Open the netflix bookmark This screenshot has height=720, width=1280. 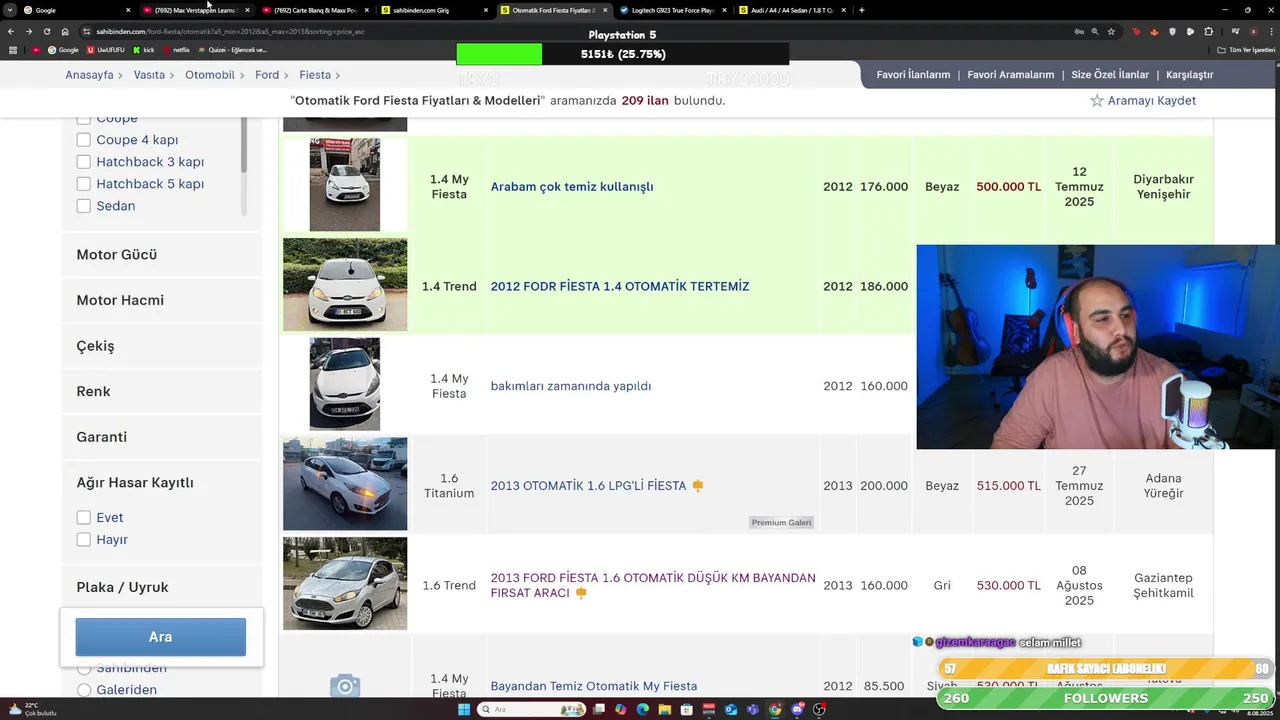click(176, 50)
